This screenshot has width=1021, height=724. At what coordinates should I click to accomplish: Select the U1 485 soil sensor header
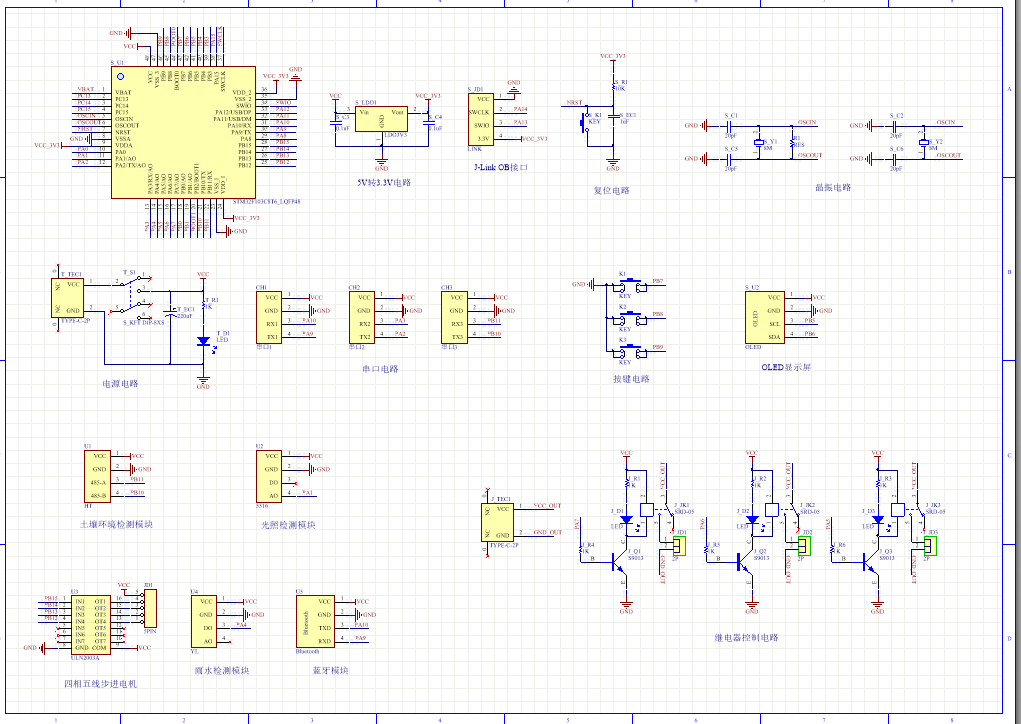click(x=98, y=475)
